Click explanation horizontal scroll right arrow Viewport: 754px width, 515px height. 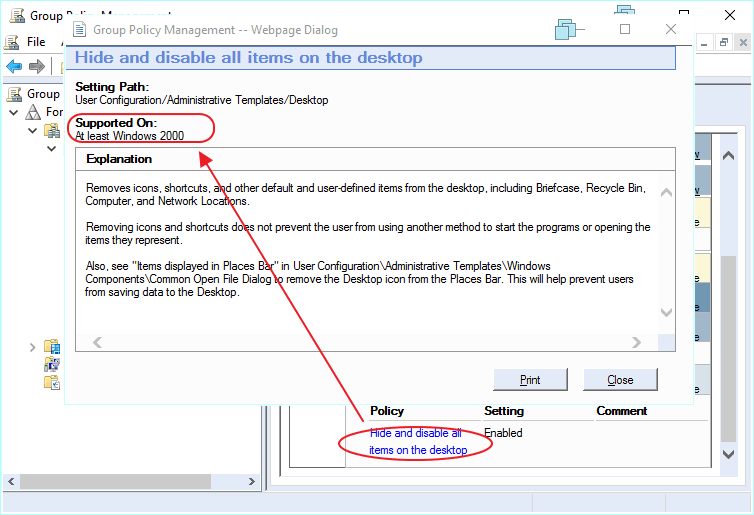(x=636, y=342)
